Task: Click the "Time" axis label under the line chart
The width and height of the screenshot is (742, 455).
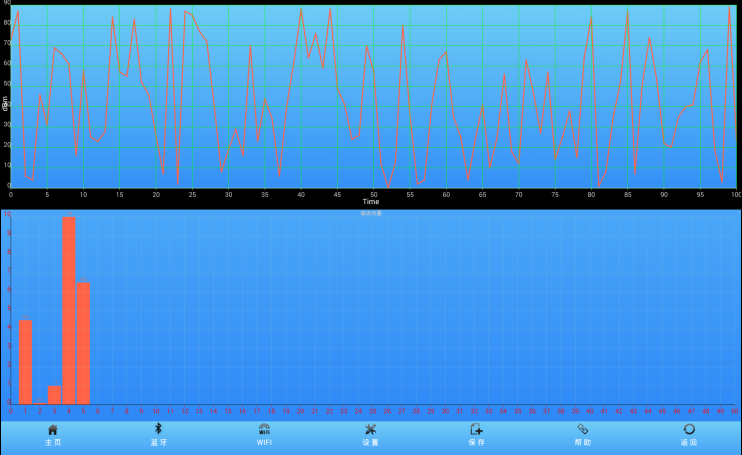Action: 371,202
